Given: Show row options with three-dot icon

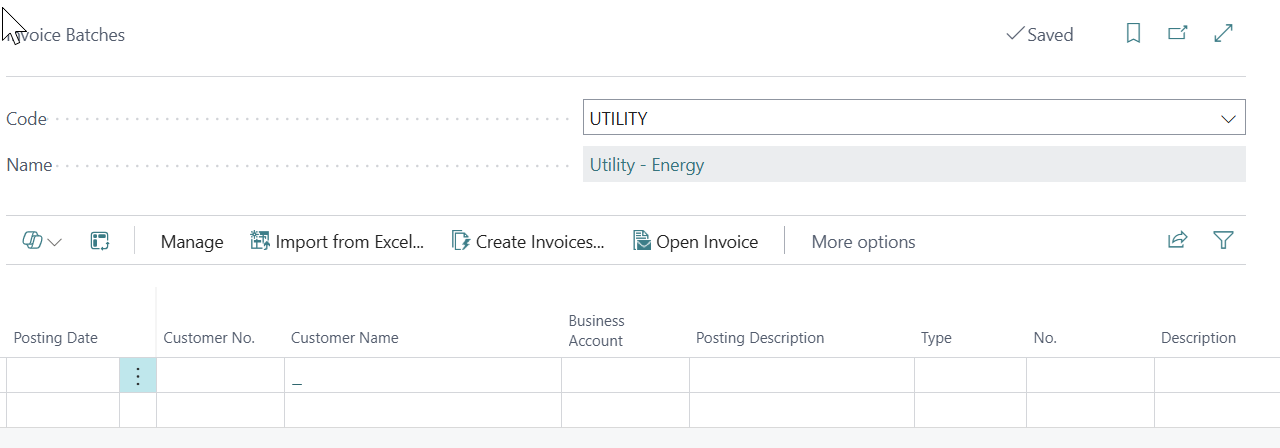Looking at the screenshot, I should click(138, 376).
